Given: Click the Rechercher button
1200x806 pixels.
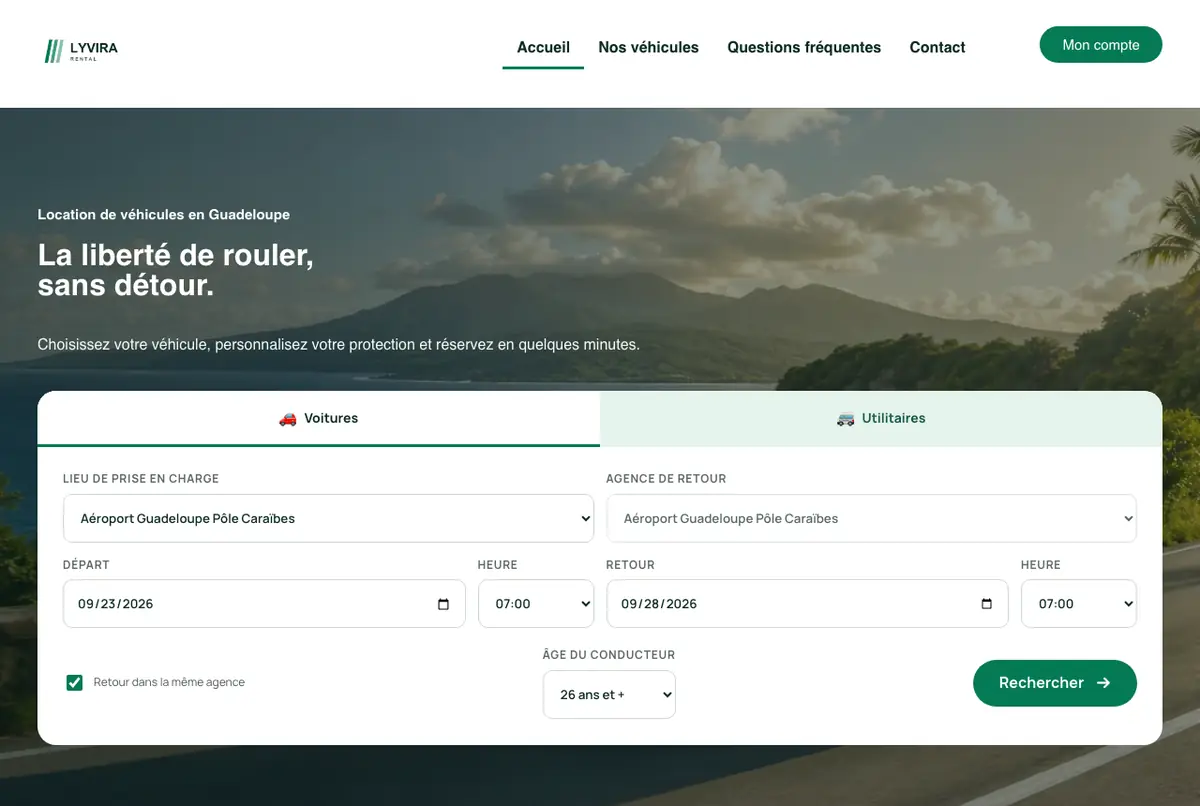Looking at the screenshot, I should point(1055,683).
